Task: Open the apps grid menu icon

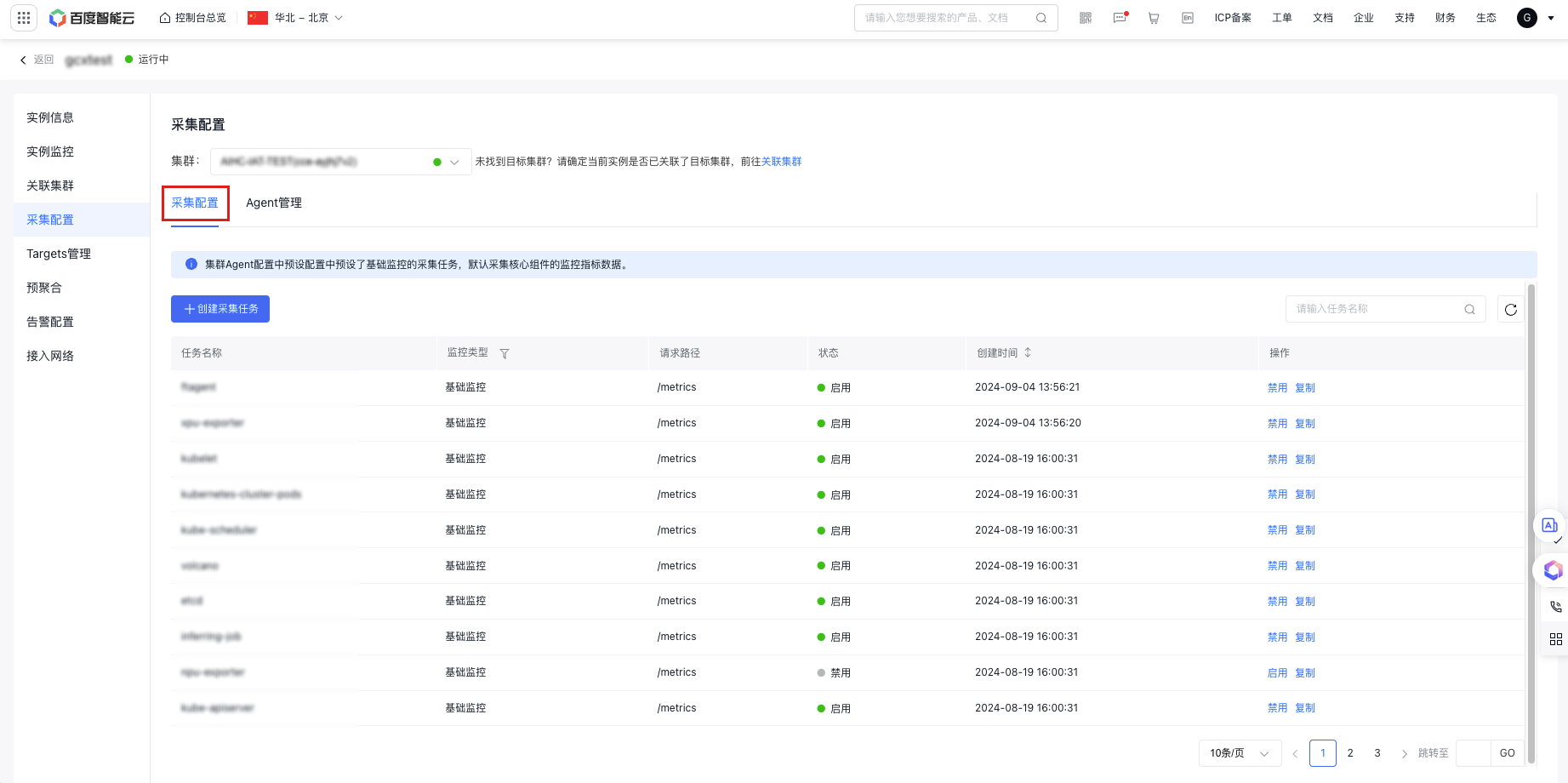Action: coord(24,17)
